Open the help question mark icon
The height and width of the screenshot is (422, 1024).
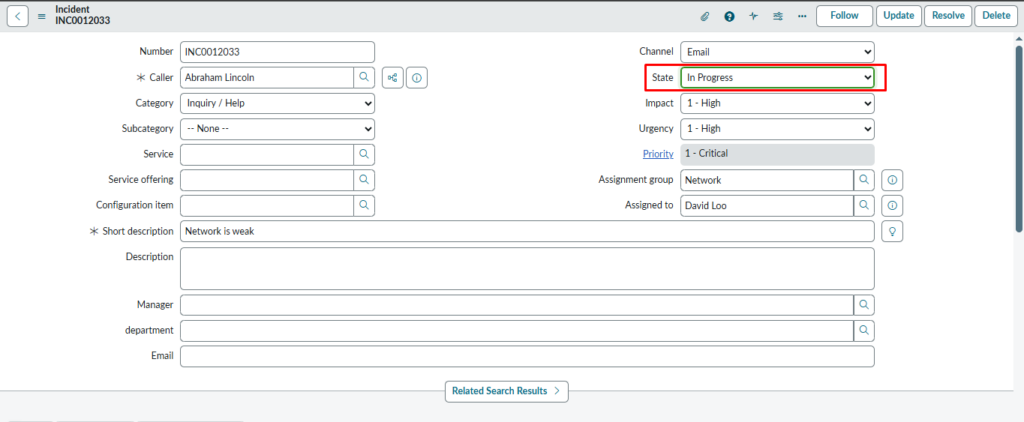729,16
